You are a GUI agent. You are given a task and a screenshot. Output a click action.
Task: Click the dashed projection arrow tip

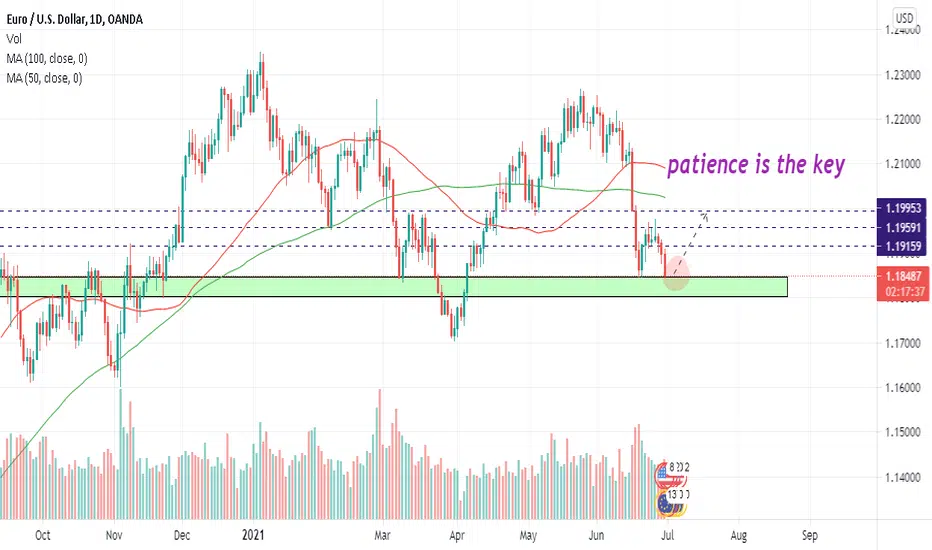point(705,215)
